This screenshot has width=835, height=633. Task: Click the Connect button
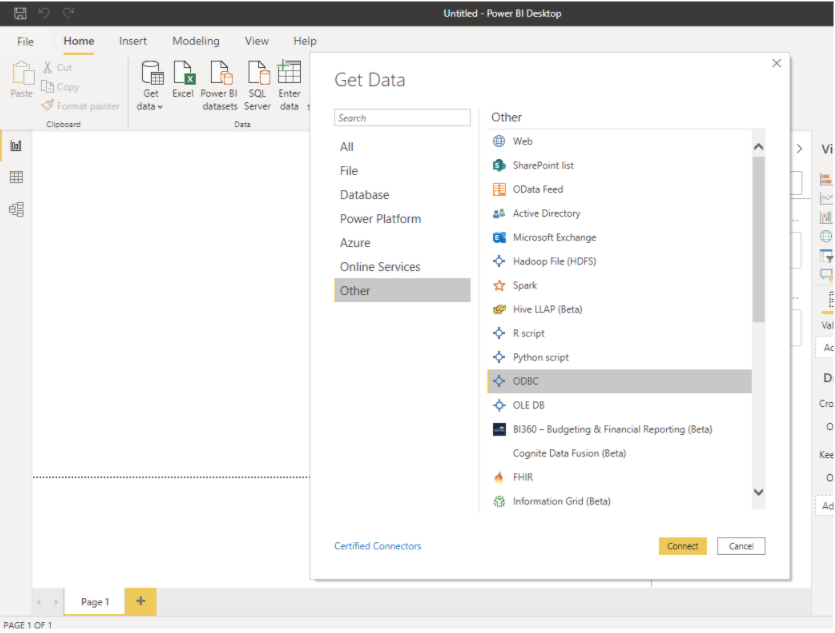pyautogui.click(x=683, y=546)
